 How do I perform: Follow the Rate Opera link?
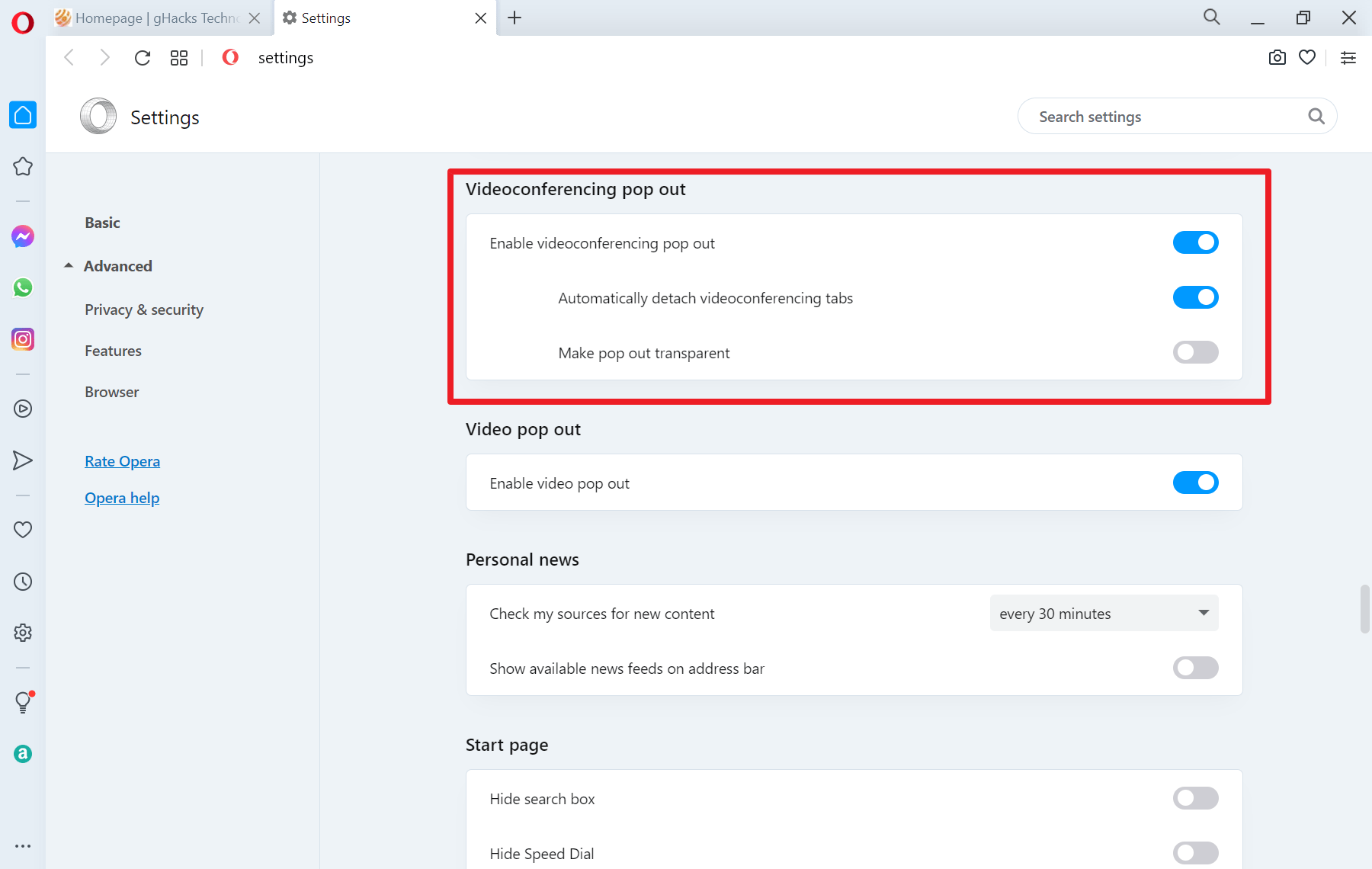[x=122, y=461]
